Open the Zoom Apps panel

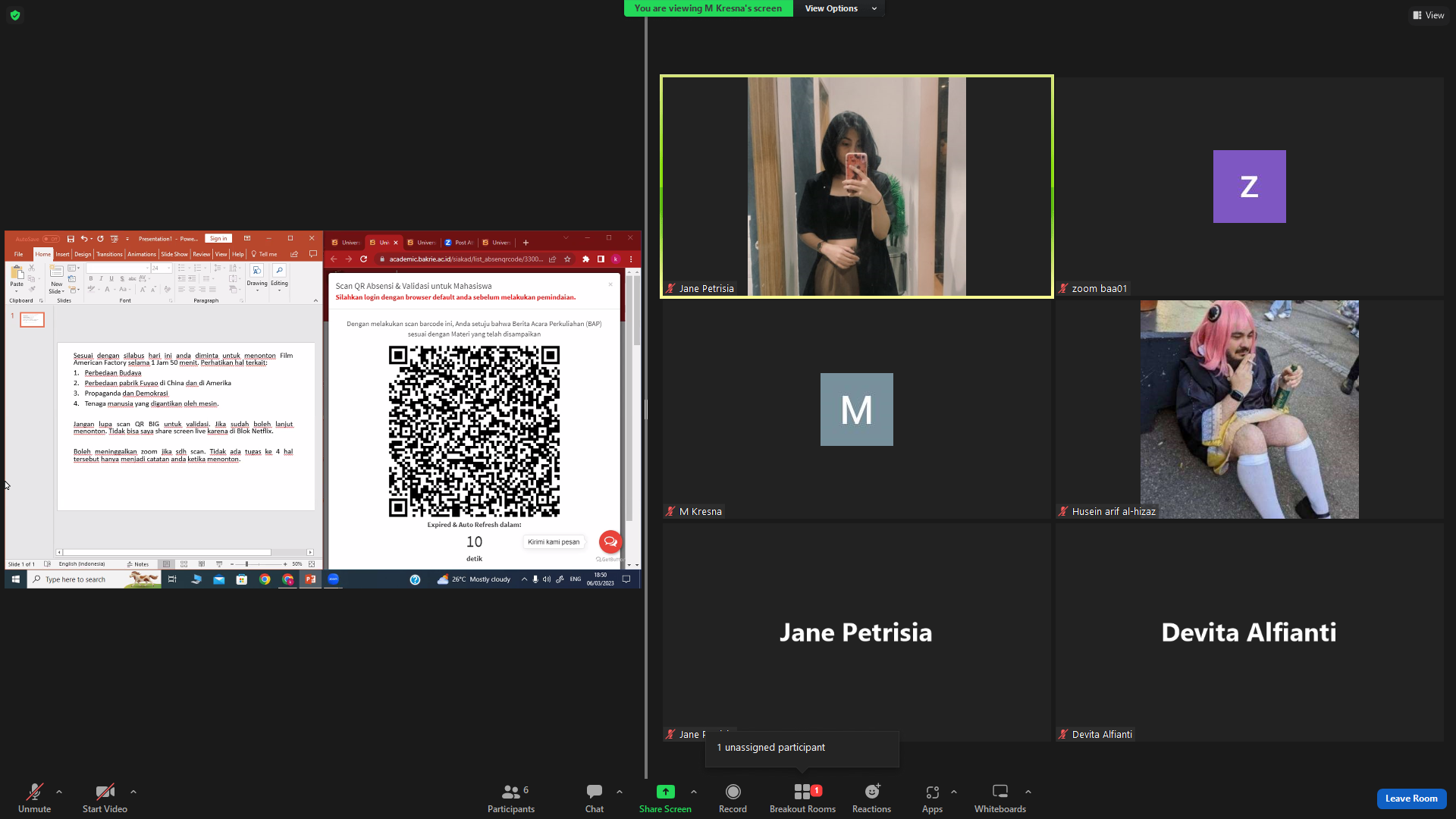click(x=932, y=799)
